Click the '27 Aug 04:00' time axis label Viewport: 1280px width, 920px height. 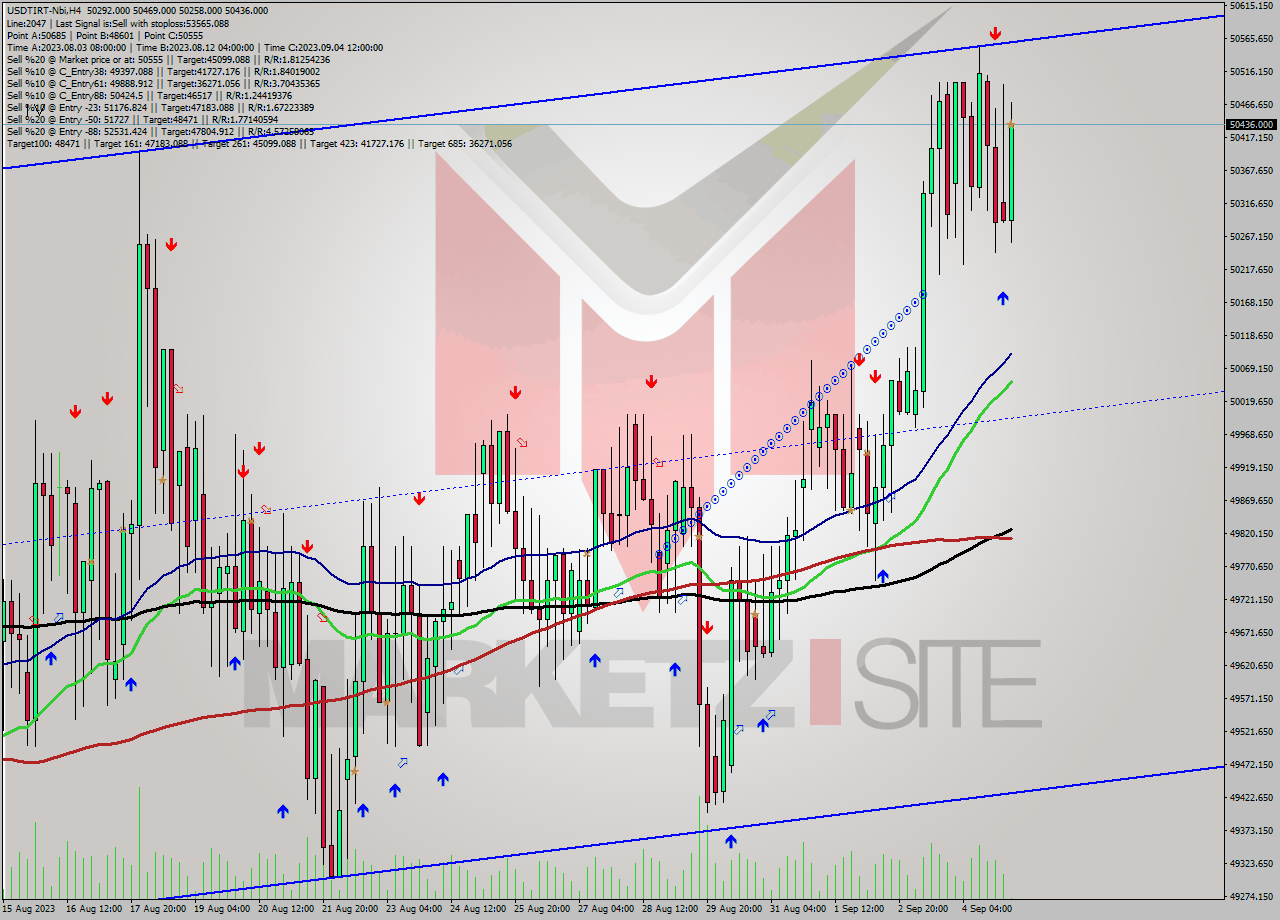pyautogui.click(x=606, y=909)
